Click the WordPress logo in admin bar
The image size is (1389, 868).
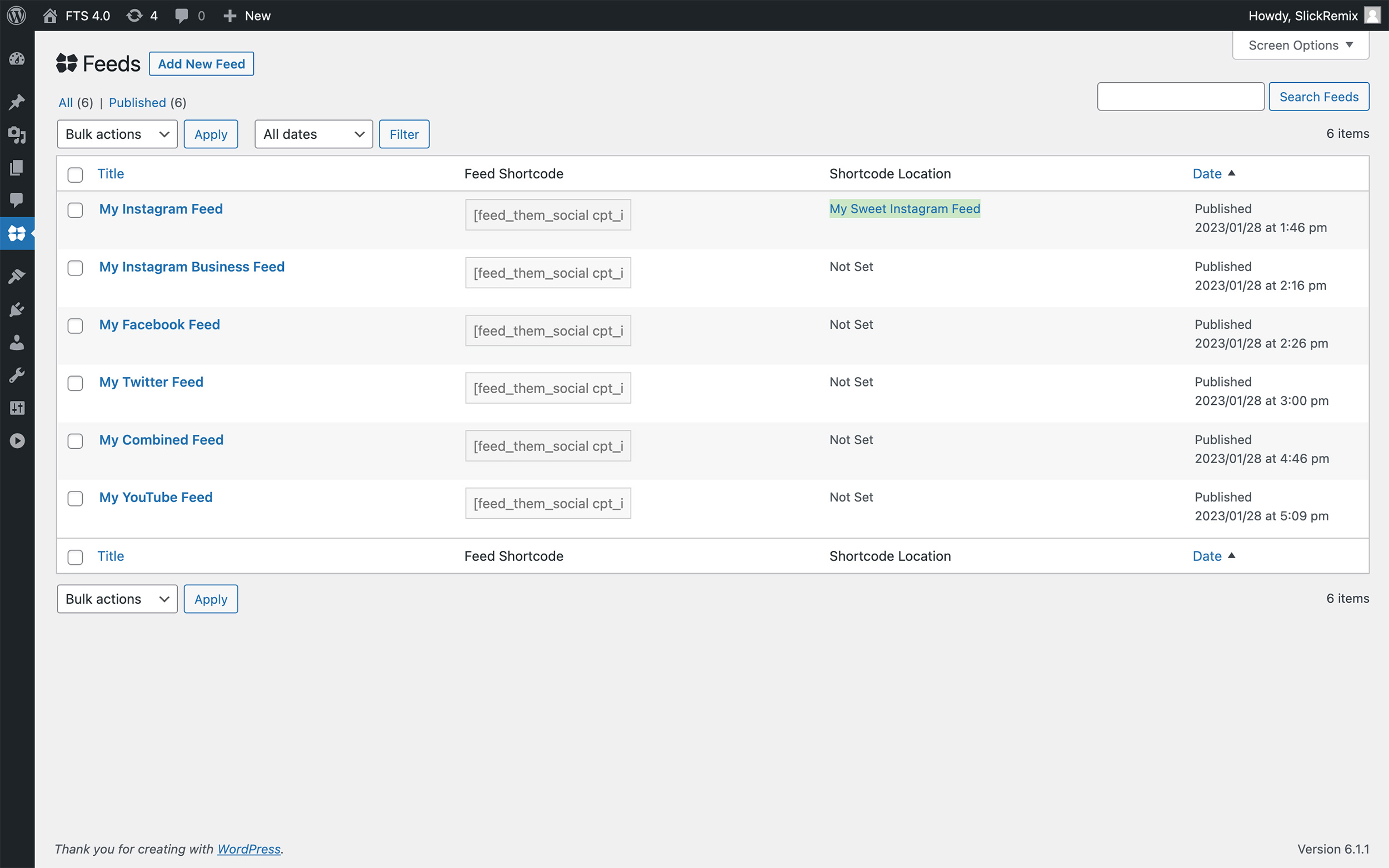tap(17, 16)
